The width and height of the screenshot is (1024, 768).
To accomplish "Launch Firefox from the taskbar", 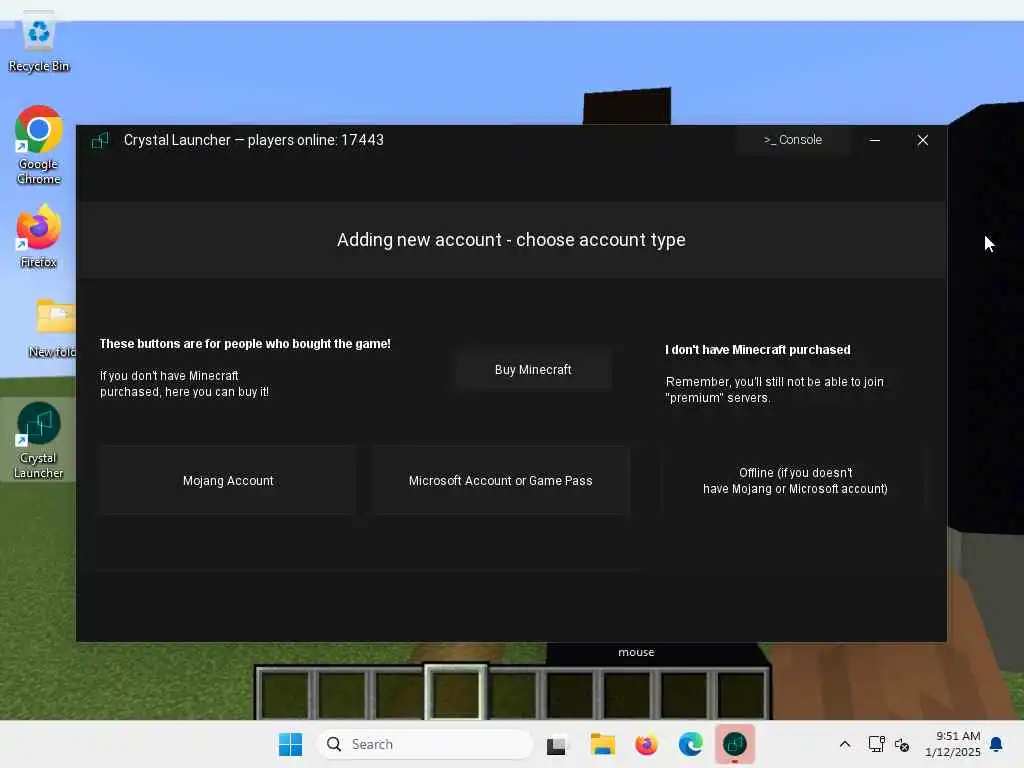I will coord(646,744).
